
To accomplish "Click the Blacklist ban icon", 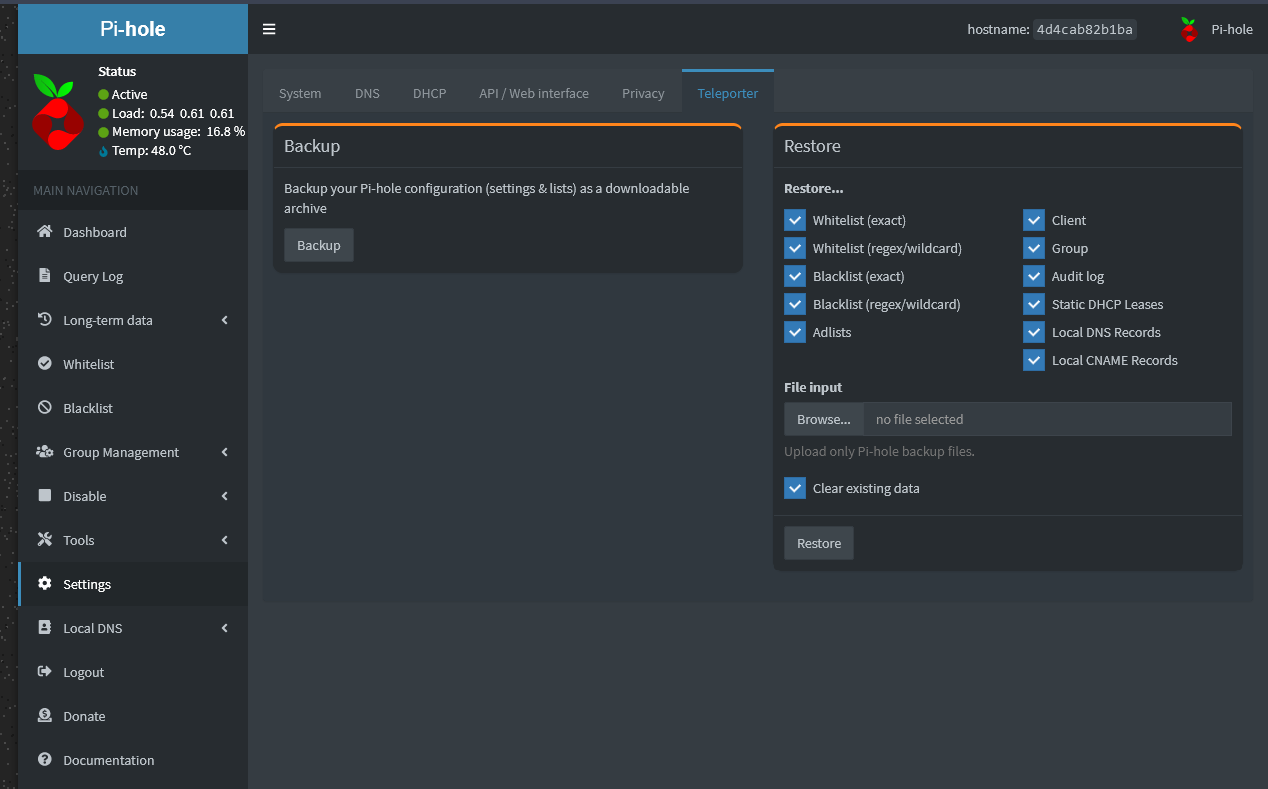I will (x=44, y=408).
